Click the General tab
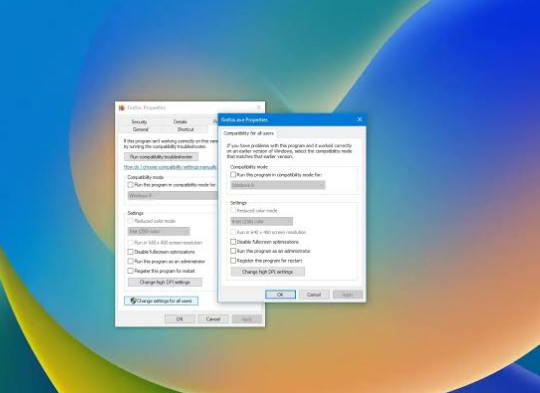The width and height of the screenshot is (540, 393). 141,129
